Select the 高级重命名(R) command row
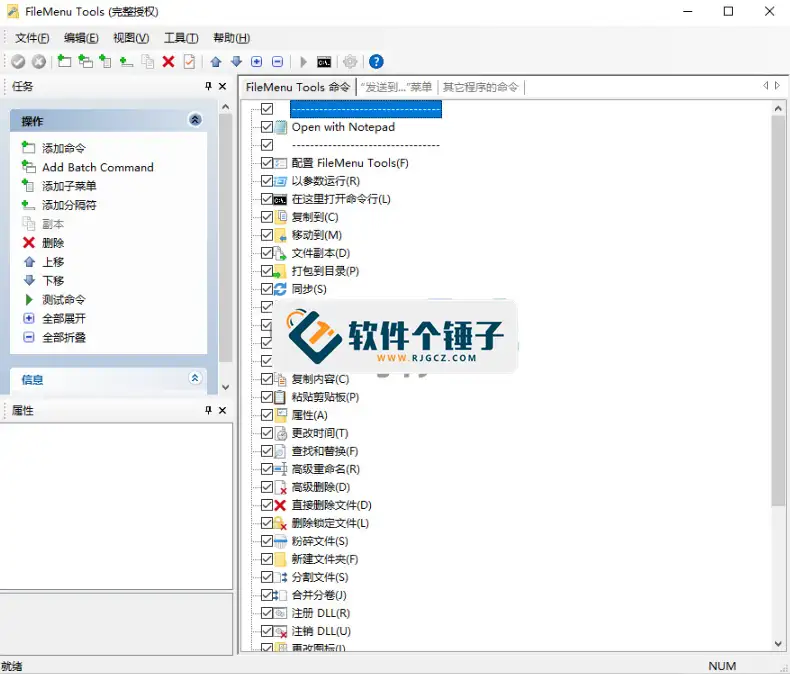The width and height of the screenshot is (790, 674). click(325, 469)
